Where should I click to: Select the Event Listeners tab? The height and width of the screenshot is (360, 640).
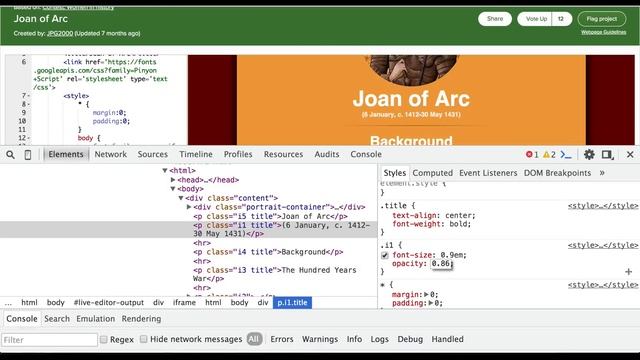click(x=488, y=173)
